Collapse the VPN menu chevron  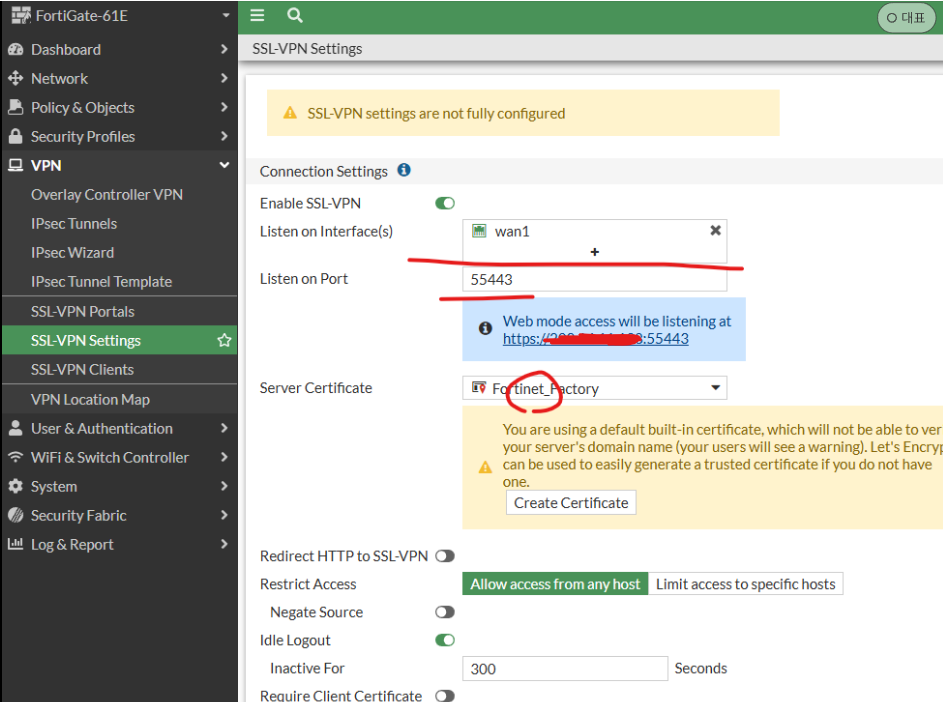coord(224,165)
